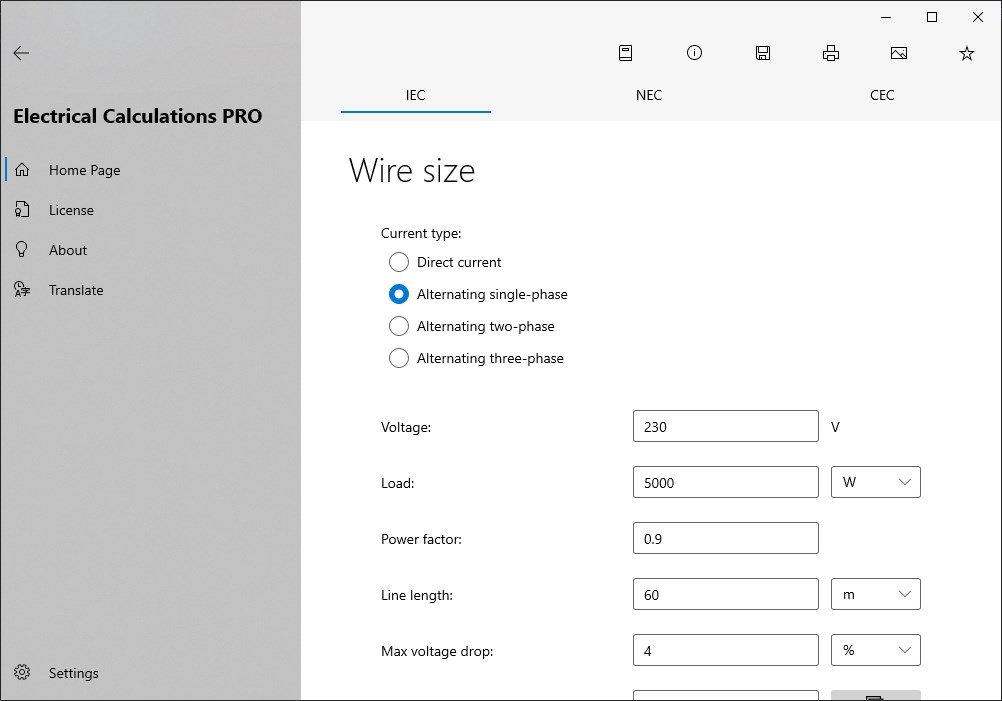Expand Max voltage drop unit dropdown

876,650
